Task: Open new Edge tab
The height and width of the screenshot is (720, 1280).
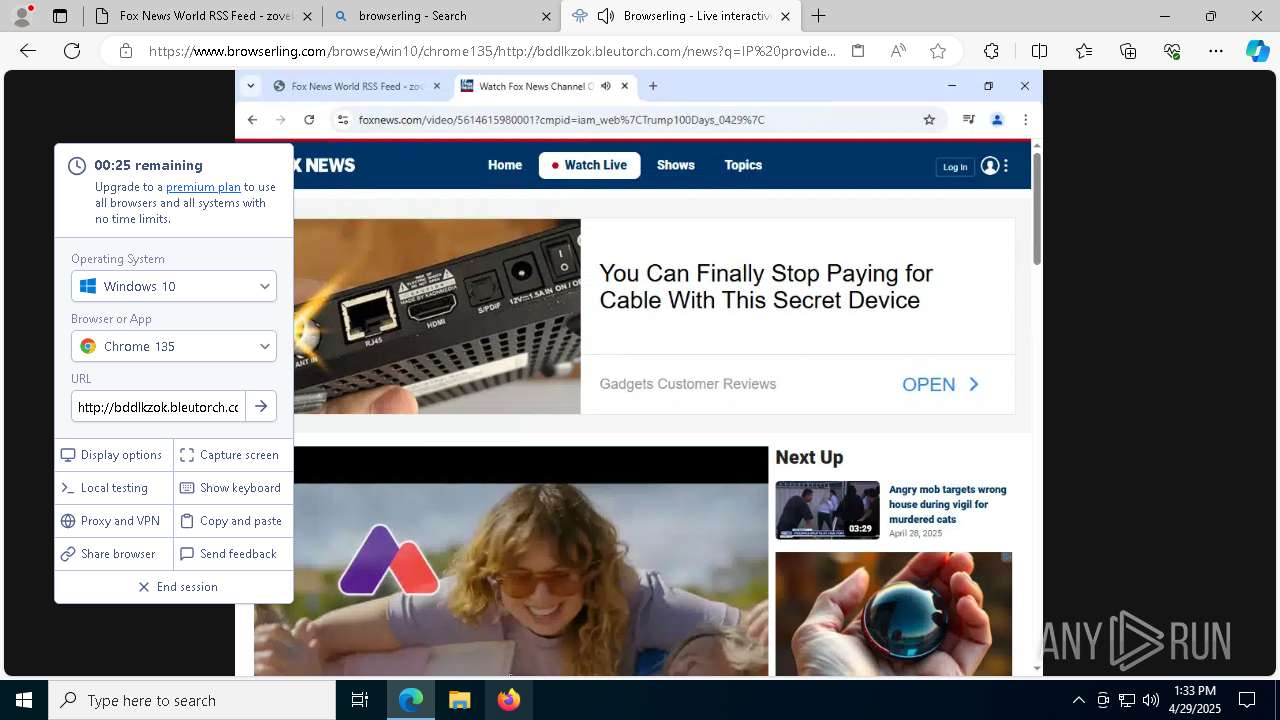Action: pos(818,16)
